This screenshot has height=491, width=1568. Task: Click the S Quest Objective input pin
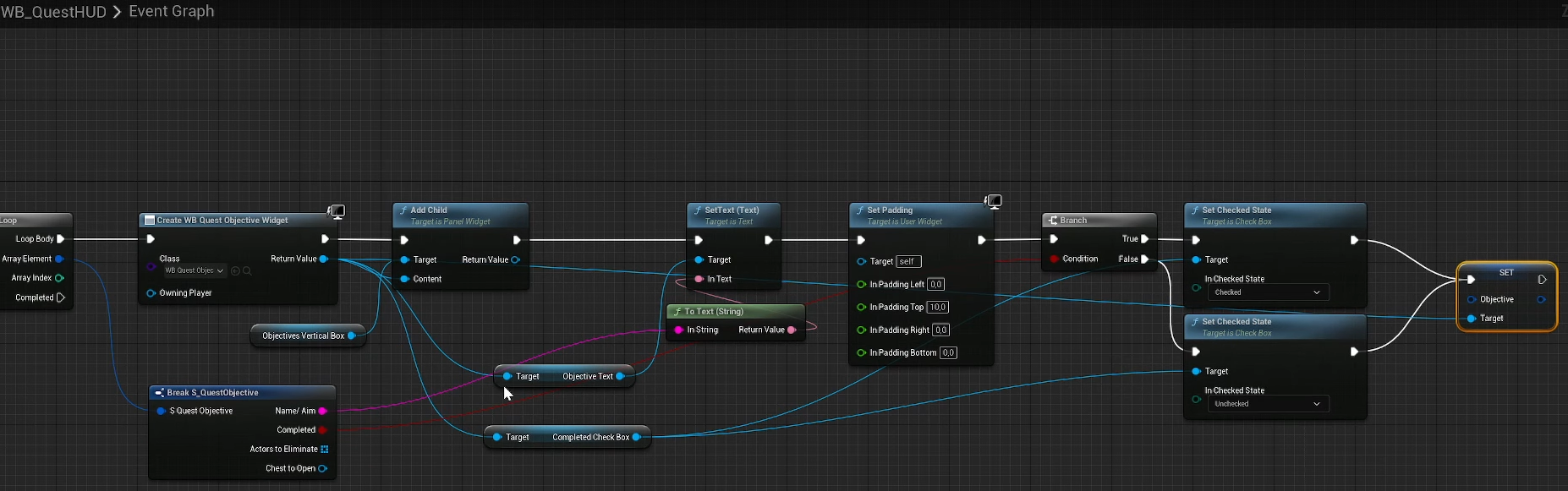click(162, 411)
